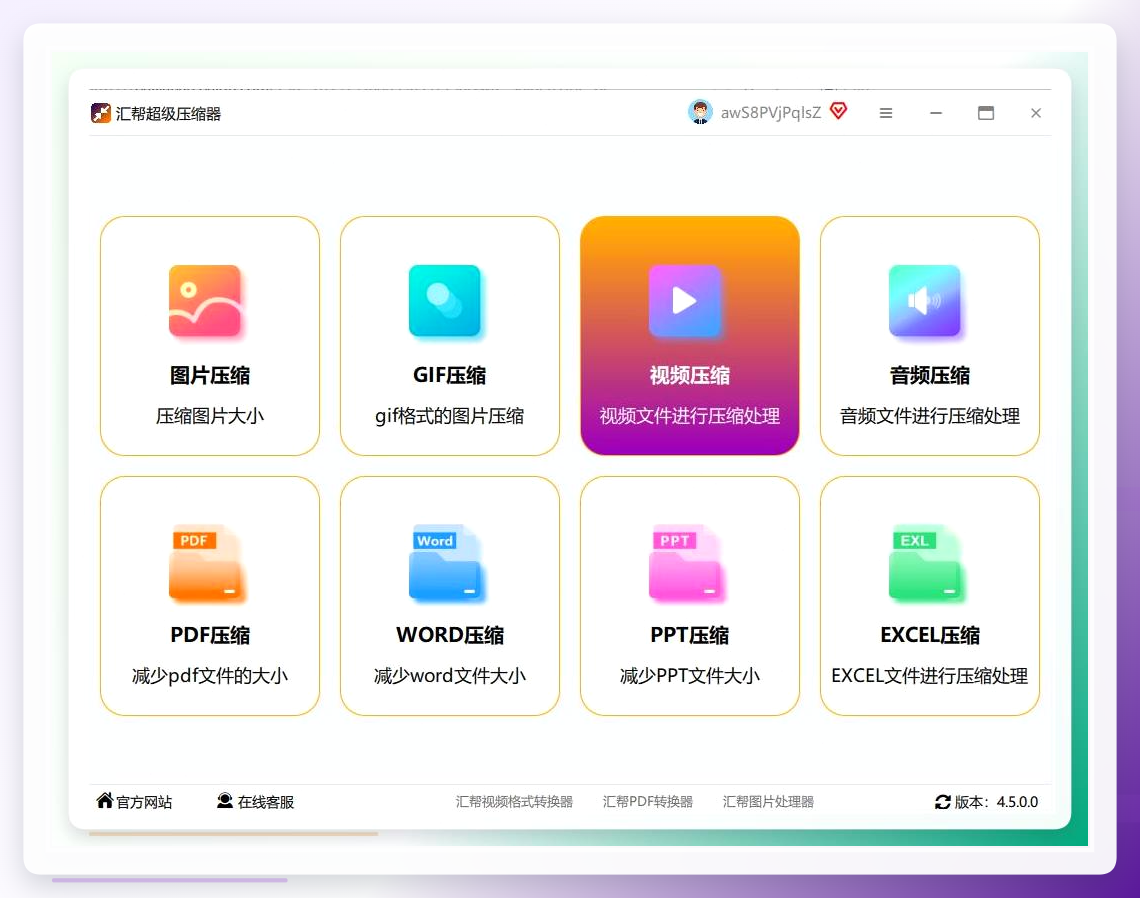Click the username awS8PVjPqlsZ

pyautogui.click(x=771, y=113)
